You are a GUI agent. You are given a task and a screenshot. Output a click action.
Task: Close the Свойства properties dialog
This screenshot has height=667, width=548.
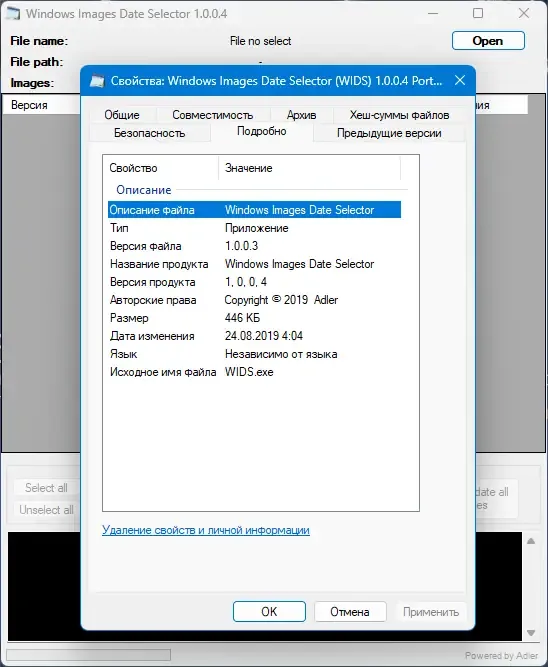pos(460,80)
